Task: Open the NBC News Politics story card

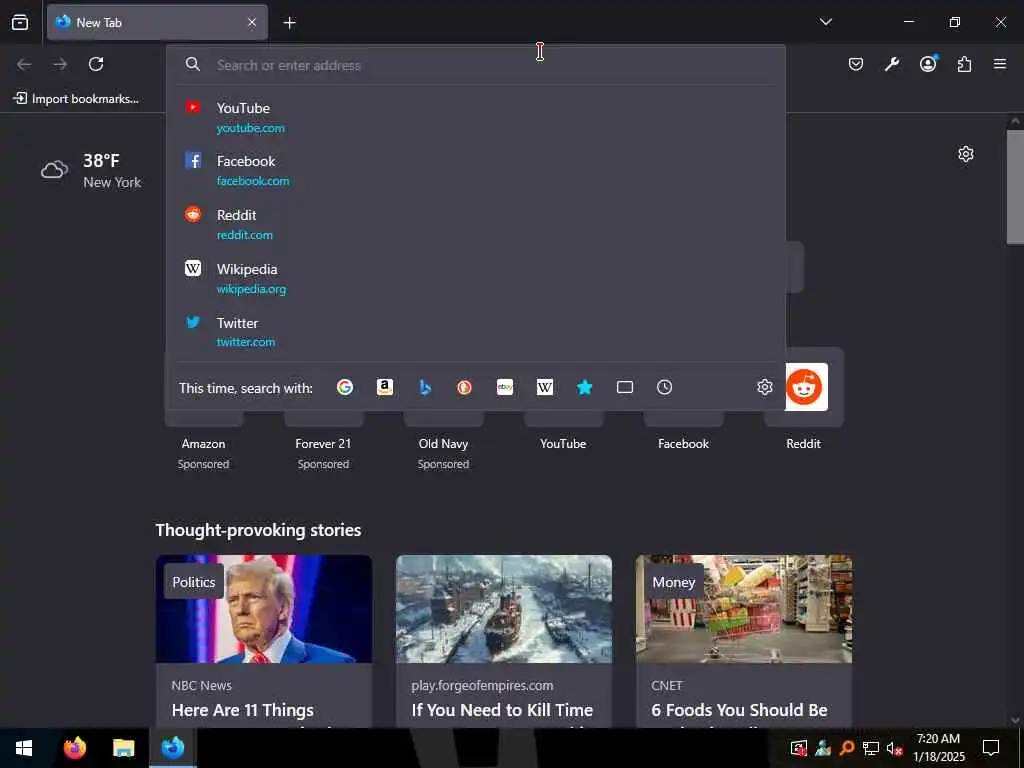Action: [264, 641]
